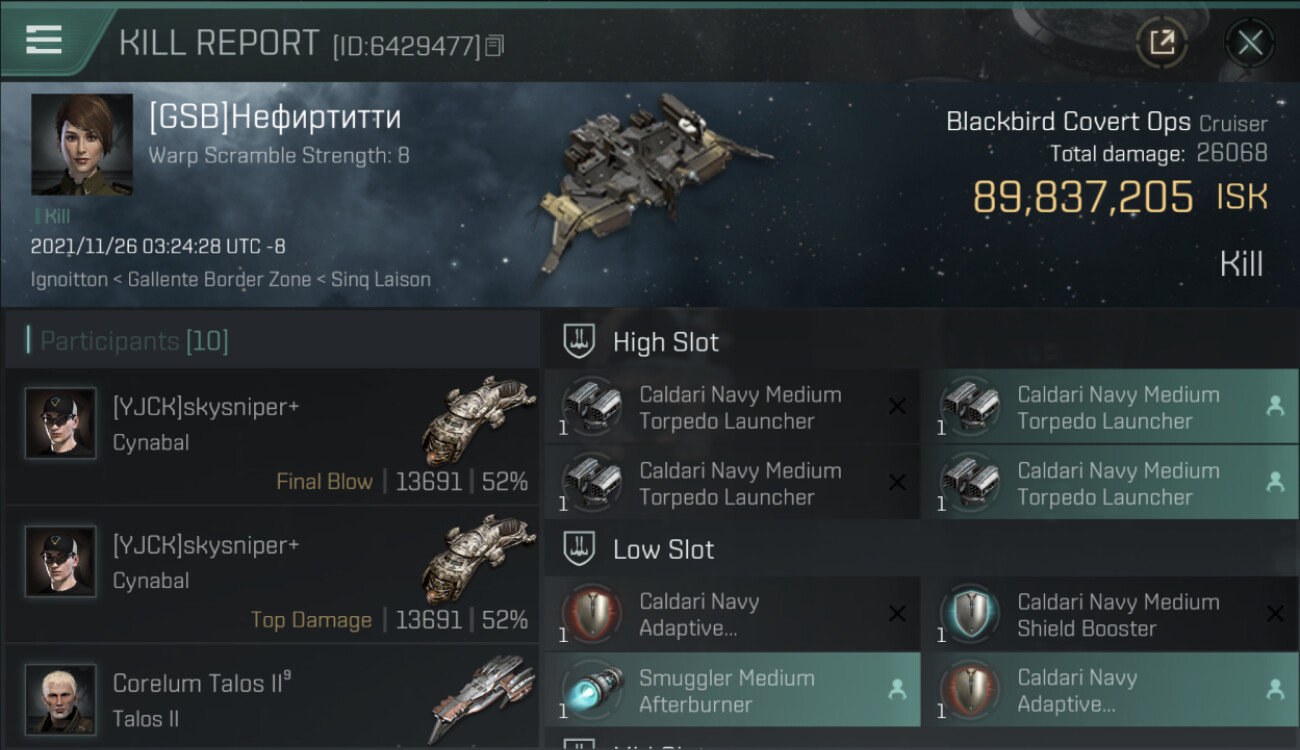Image resolution: width=1300 pixels, height=750 pixels.
Task: Select the Participants tab header
Action: pos(134,341)
